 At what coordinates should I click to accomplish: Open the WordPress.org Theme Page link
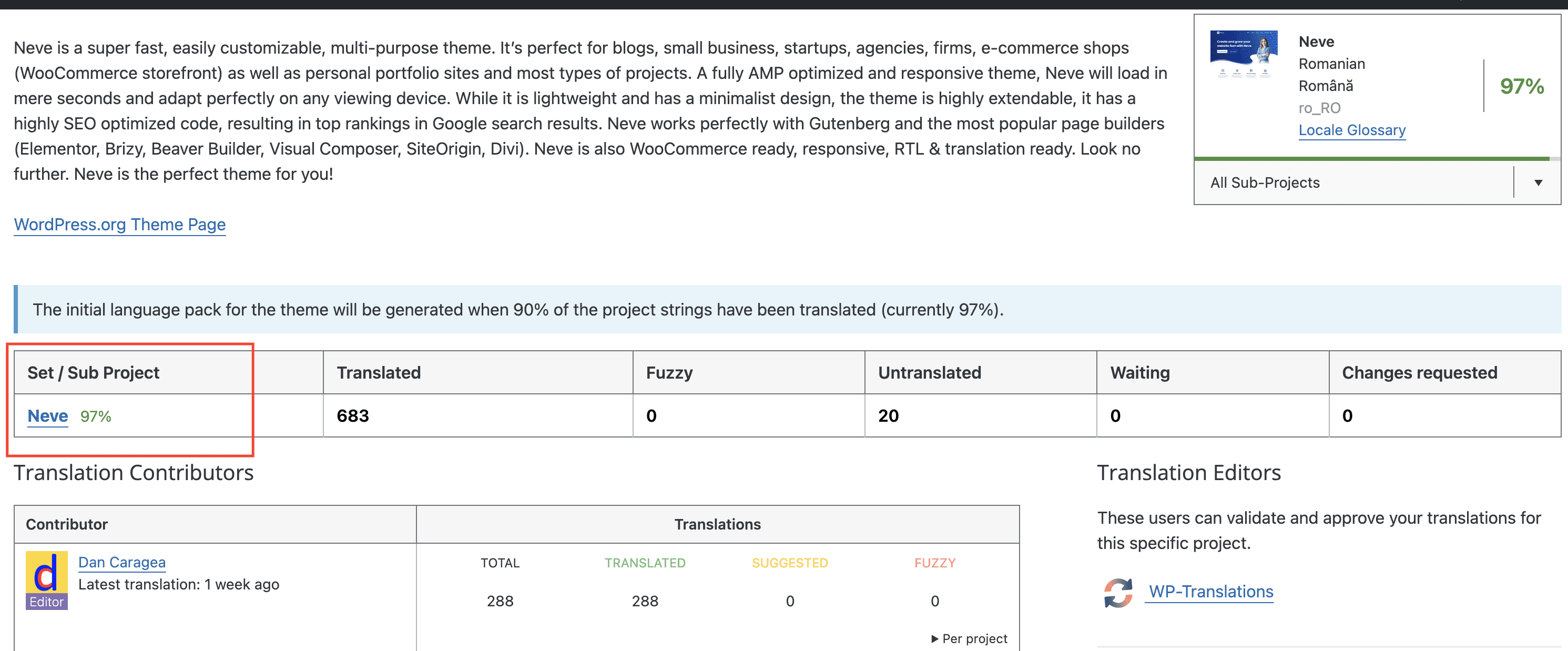[120, 224]
